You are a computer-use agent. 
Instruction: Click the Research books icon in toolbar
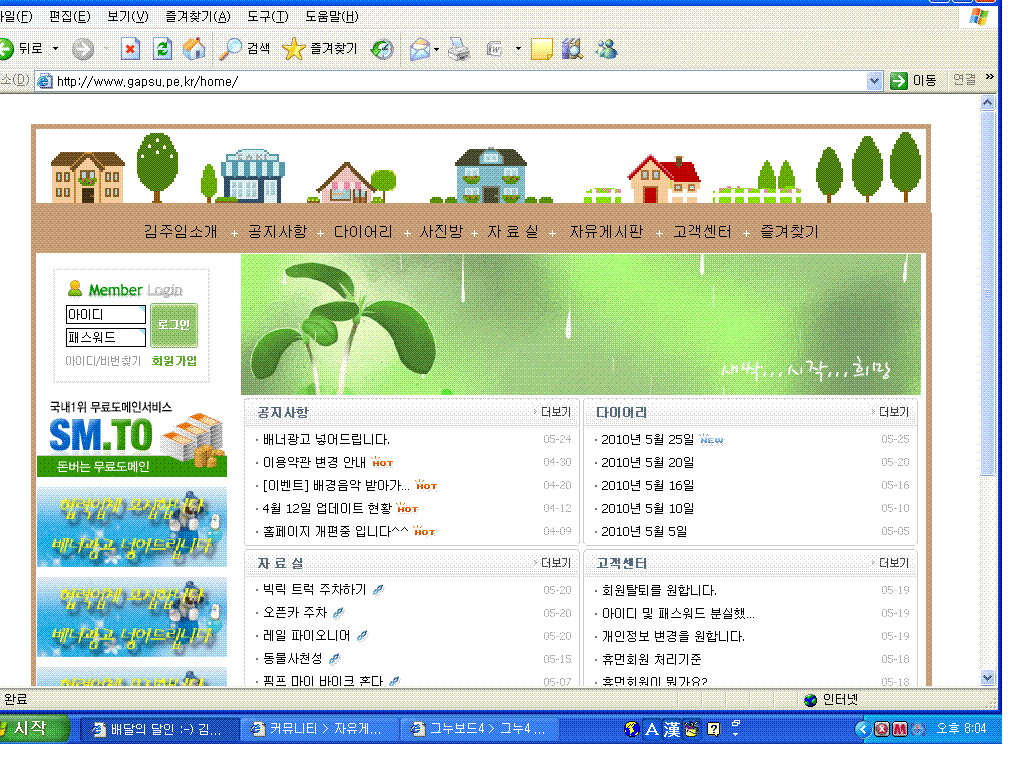pos(572,48)
